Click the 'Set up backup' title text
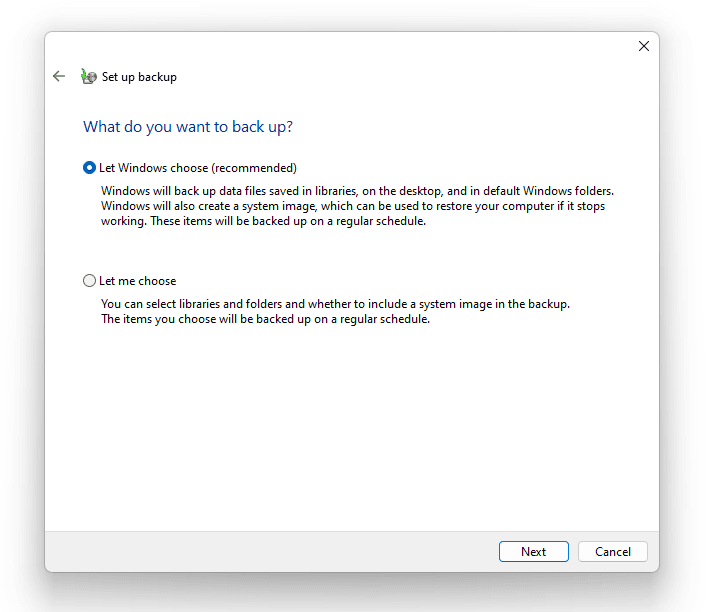 click(x=139, y=77)
